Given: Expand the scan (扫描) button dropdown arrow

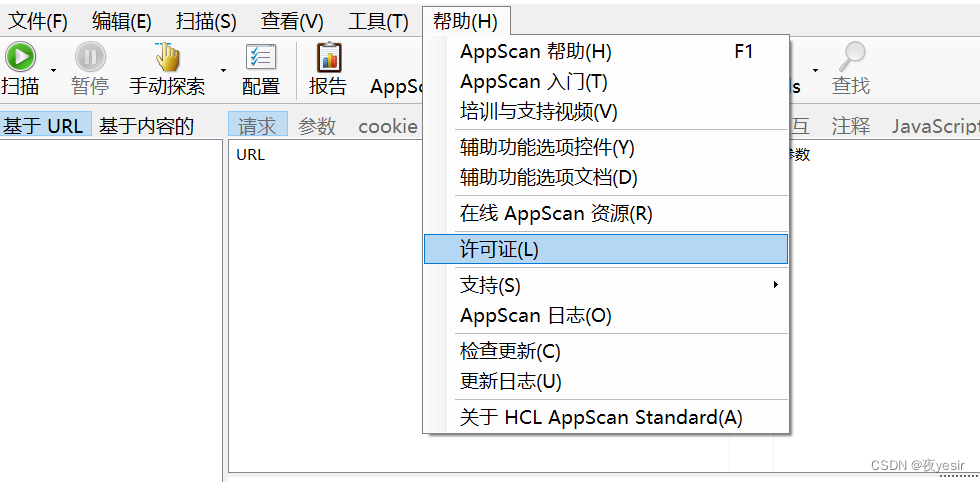Looking at the screenshot, I should point(54,70).
